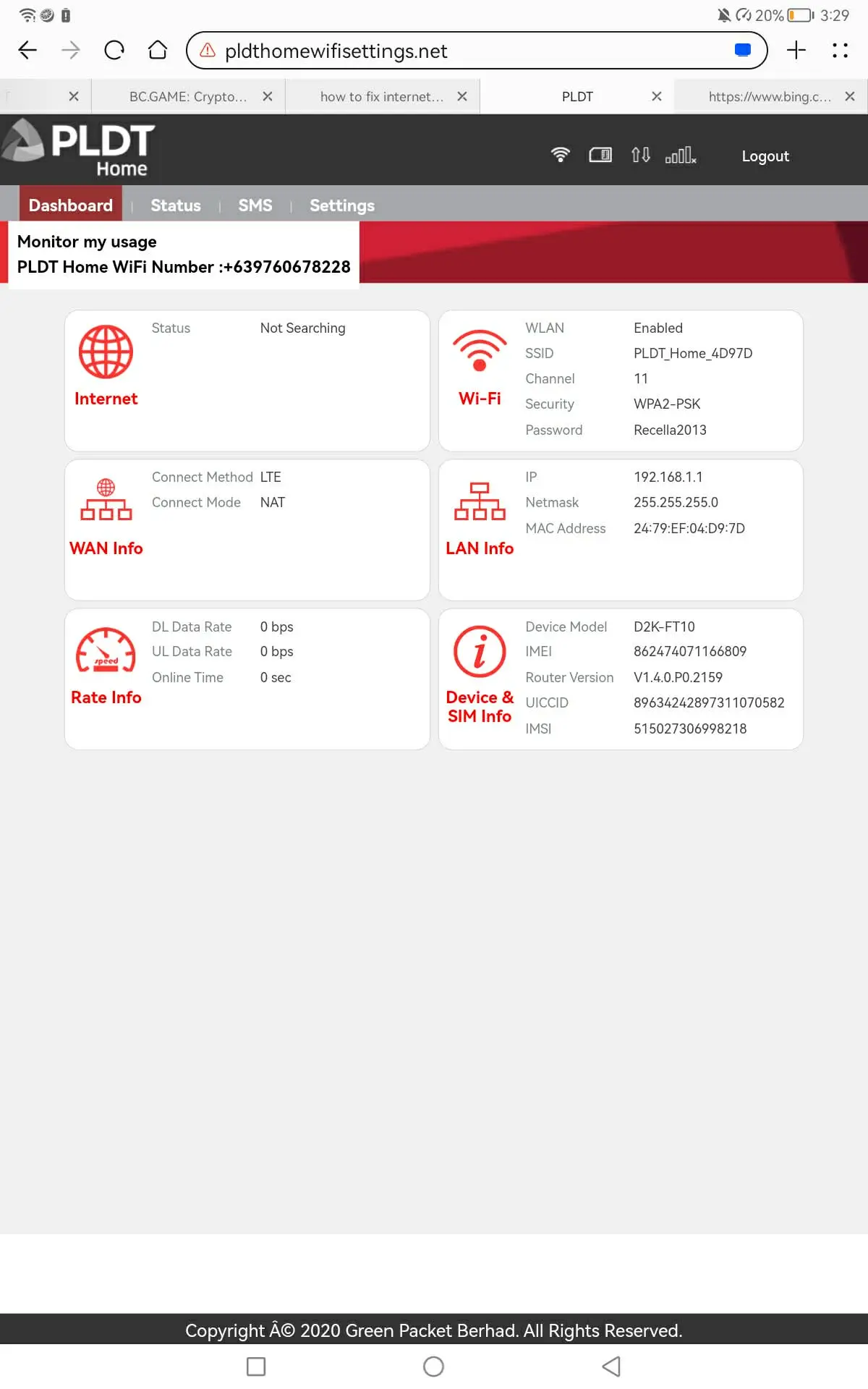Tap Android recent apps square button
868x1389 pixels.
[x=256, y=1367]
